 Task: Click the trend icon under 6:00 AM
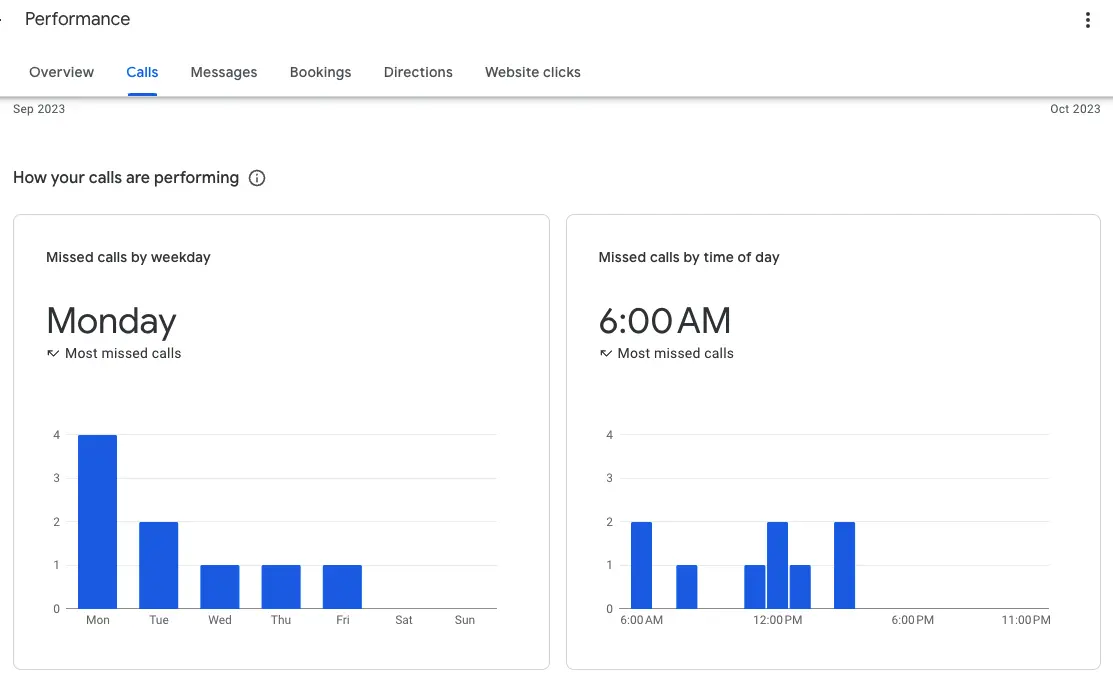[605, 353]
